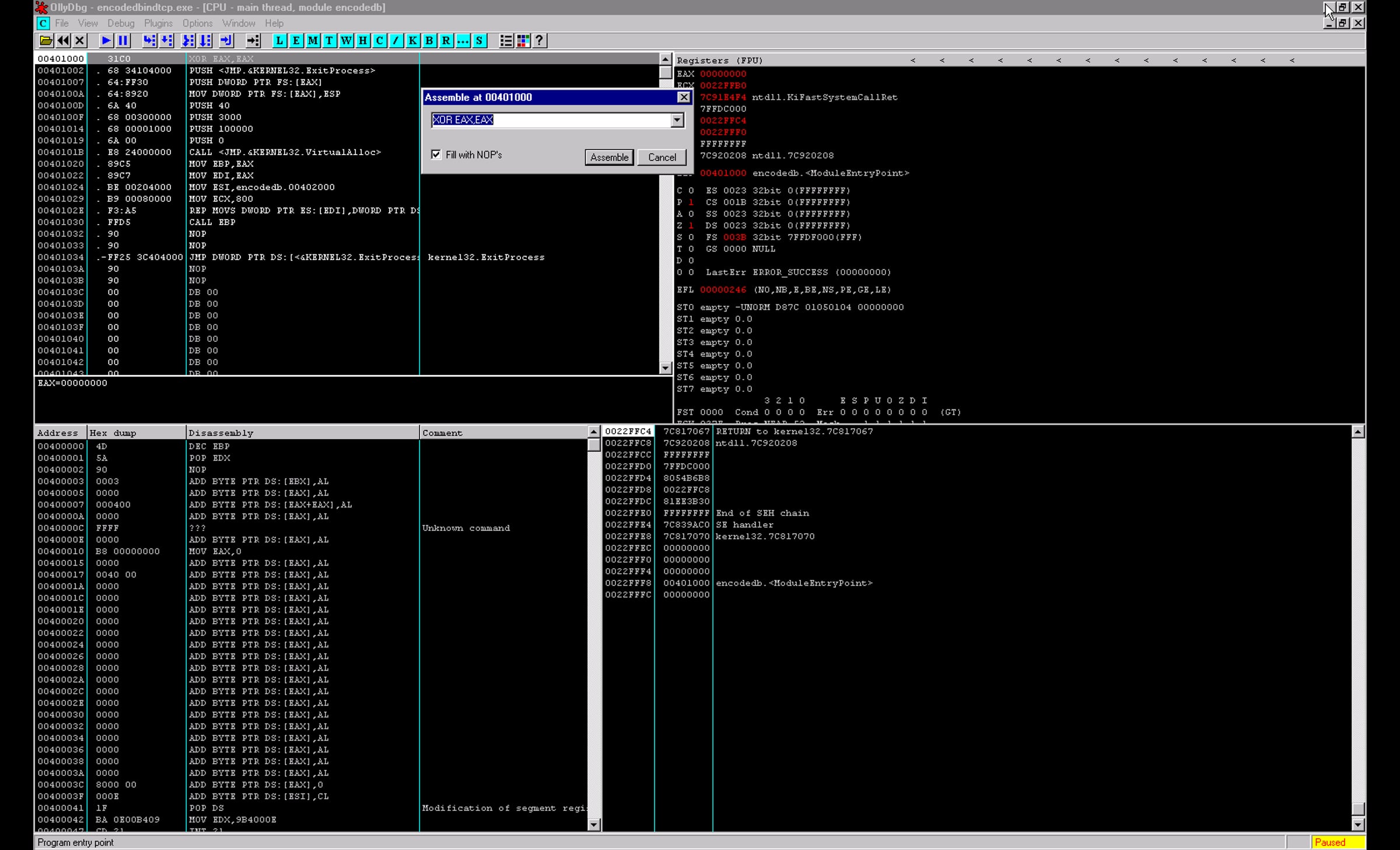Open the View menu

(x=87, y=23)
